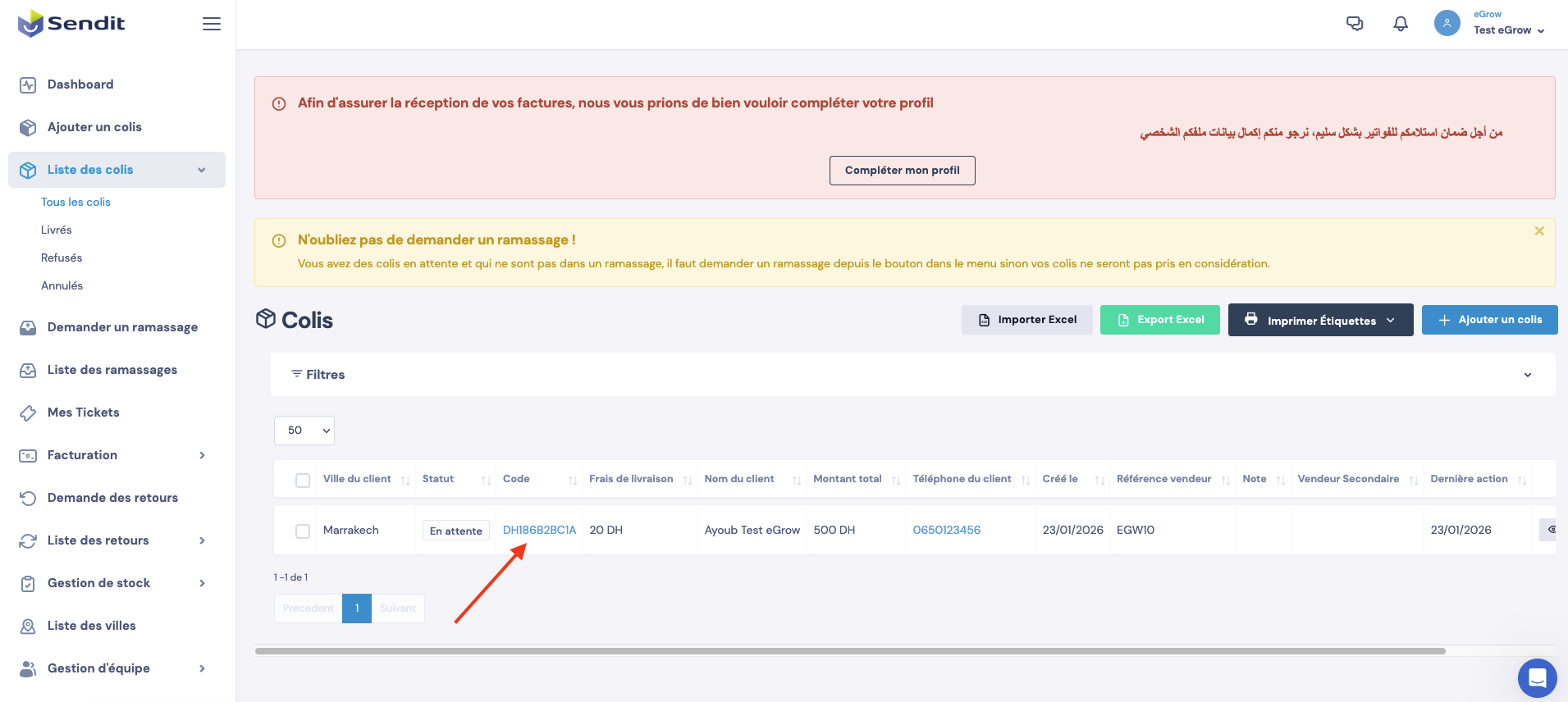
Task: Sort by Référence vendeur arrows
Action: point(1226,480)
